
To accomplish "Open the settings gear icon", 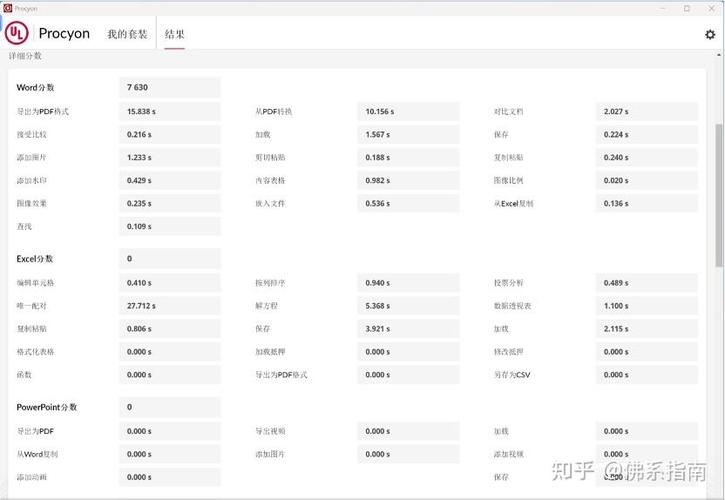I will point(710,34).
